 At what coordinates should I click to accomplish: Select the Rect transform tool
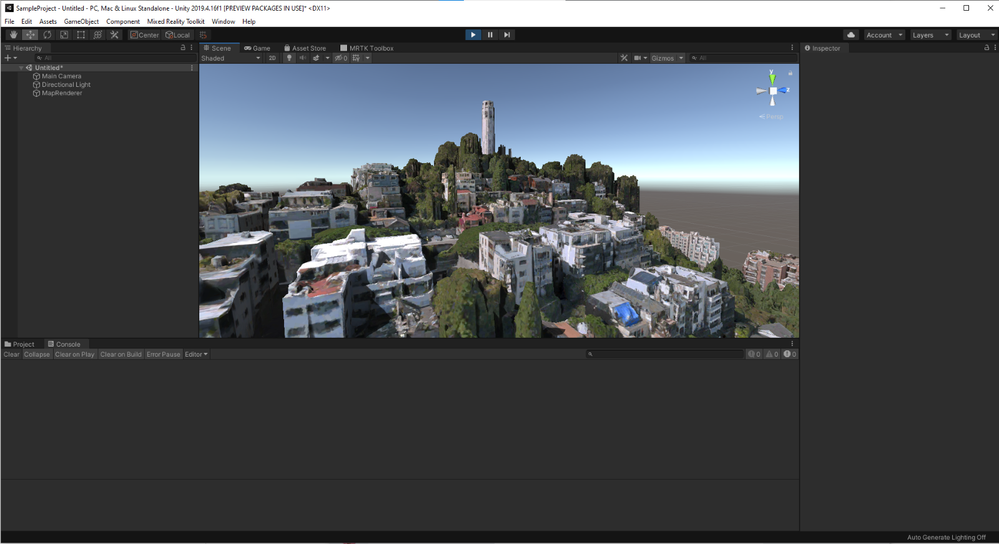[x=81, y=35]
